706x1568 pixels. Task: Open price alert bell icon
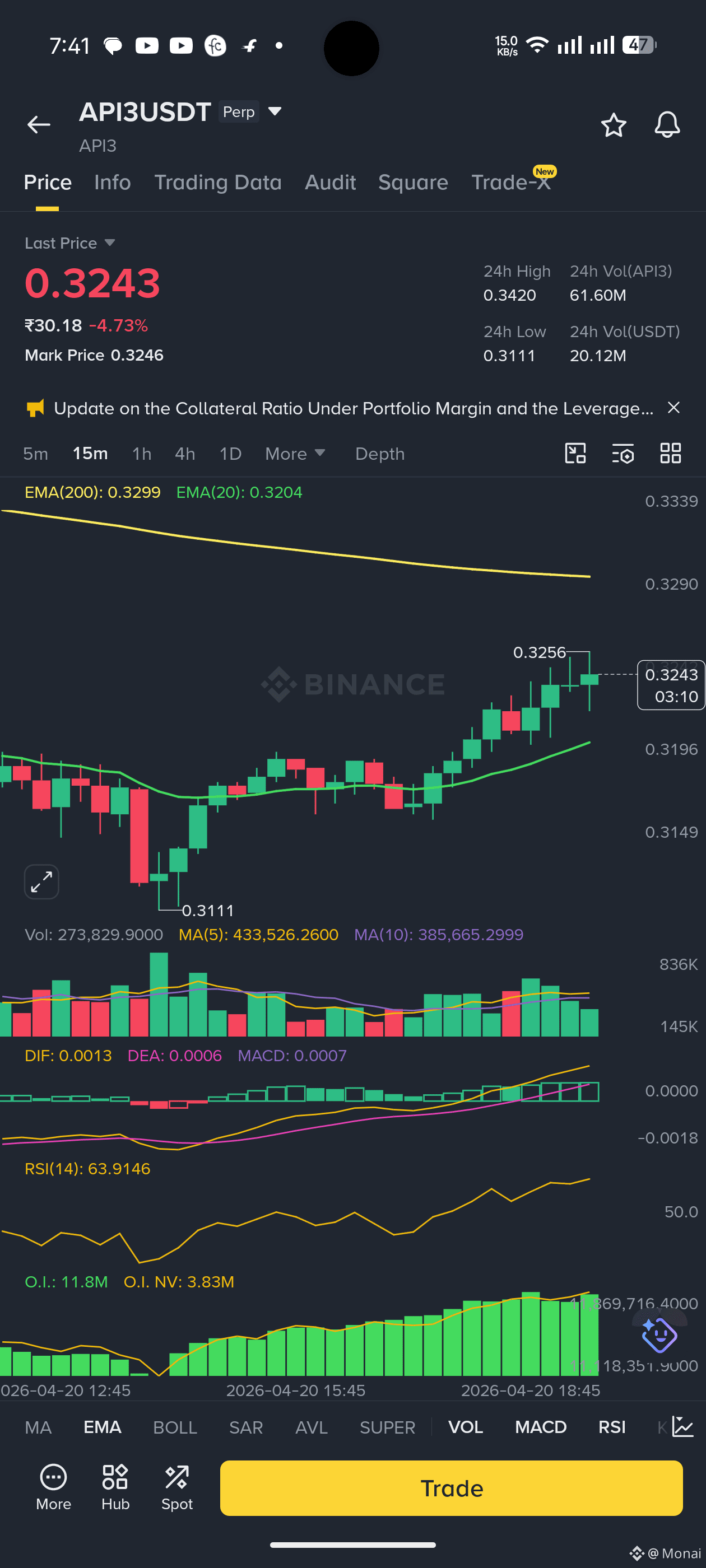[667, 125]
